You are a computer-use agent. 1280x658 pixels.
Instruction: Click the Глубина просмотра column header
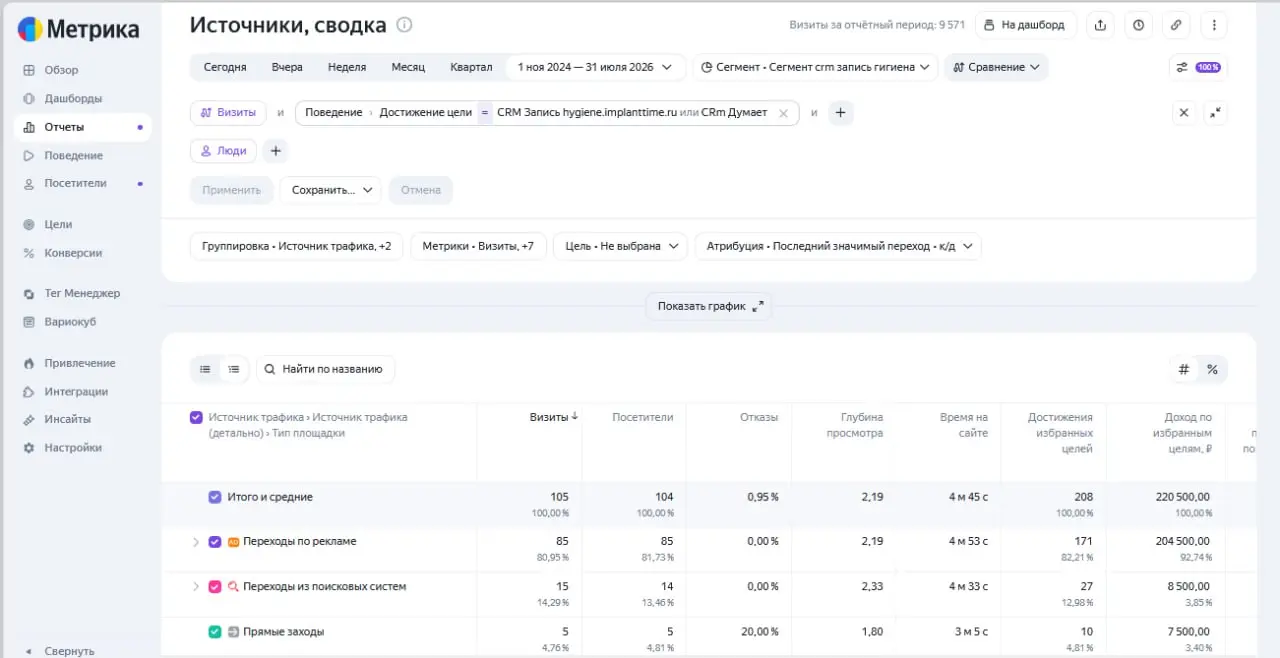pos(855,425)
